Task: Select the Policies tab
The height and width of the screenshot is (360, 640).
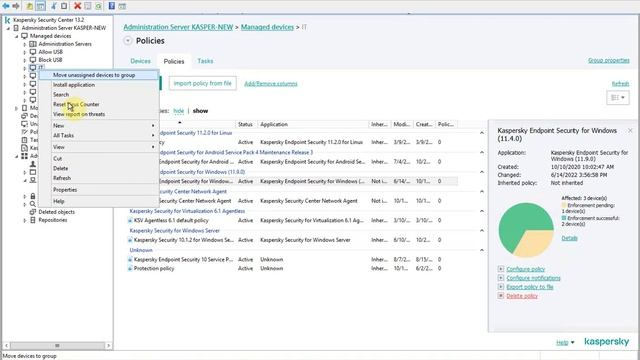Action: [174, 61]
